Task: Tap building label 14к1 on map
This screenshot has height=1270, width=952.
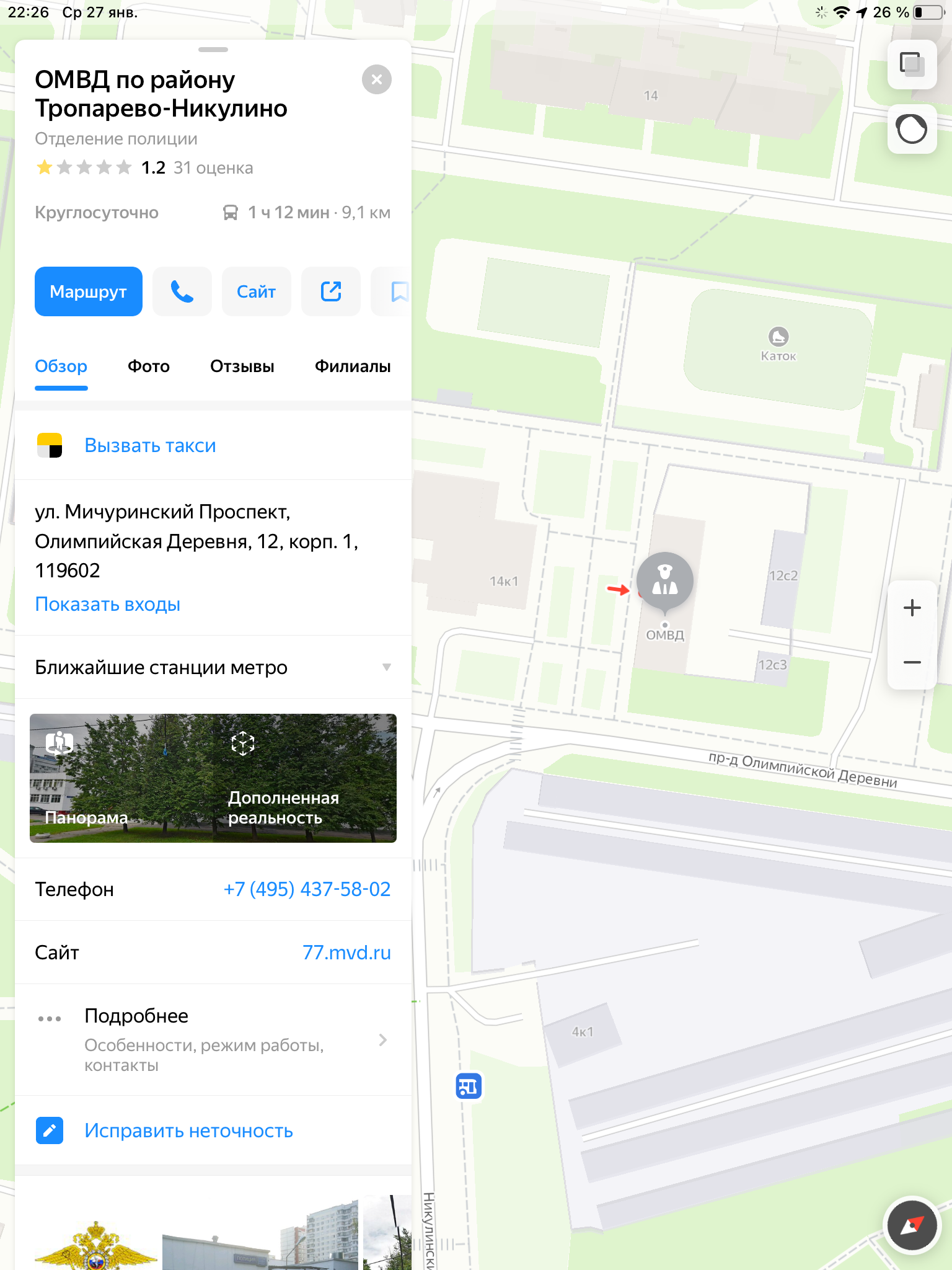Action: coord(504,581)
